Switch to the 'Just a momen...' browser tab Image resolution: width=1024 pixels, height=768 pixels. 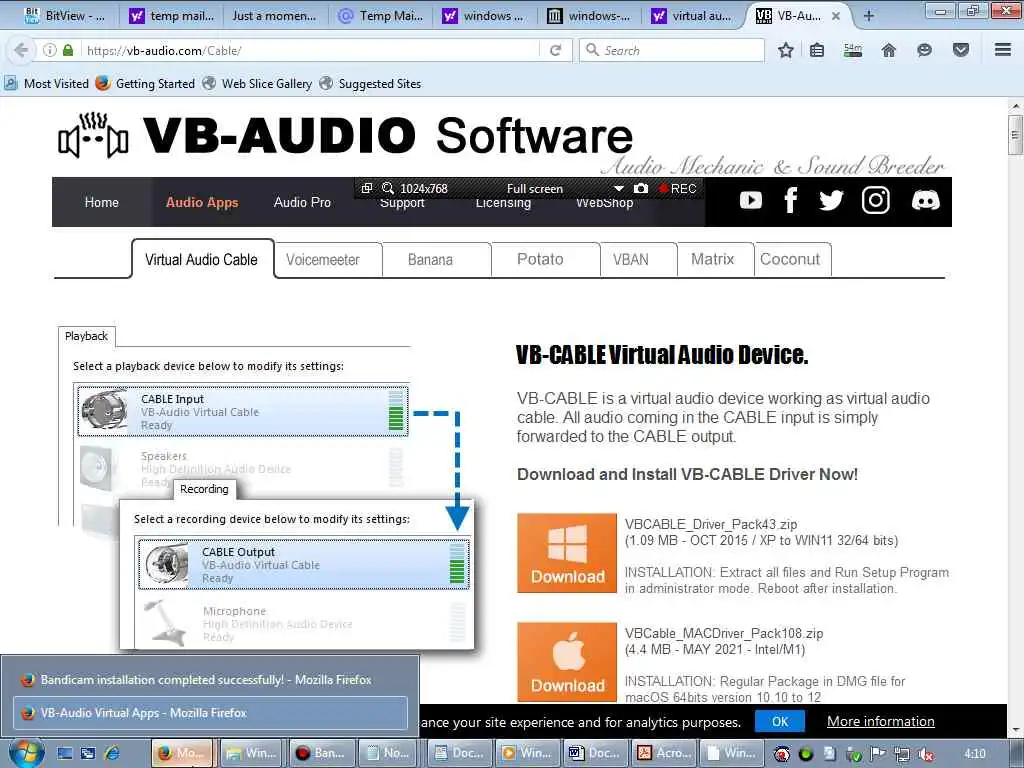pos(274,16)
